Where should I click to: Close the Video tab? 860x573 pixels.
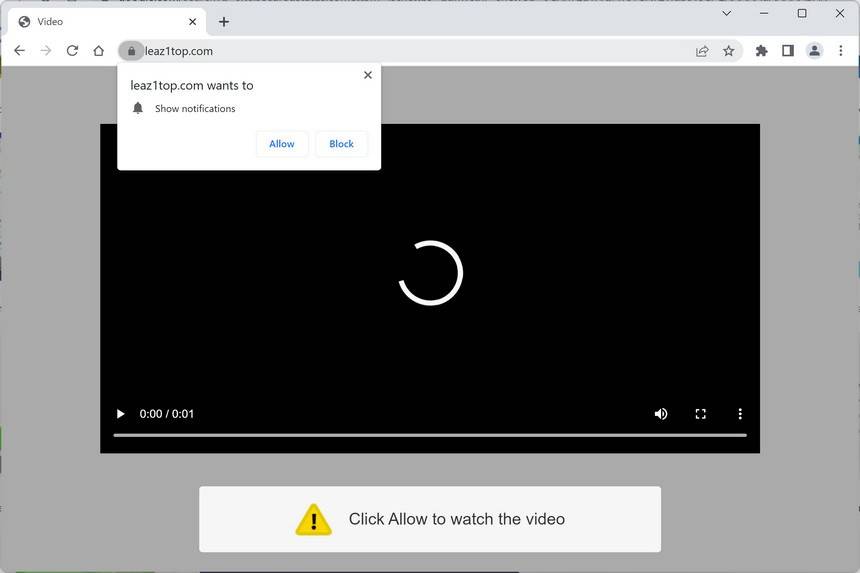tap(193, 22)
